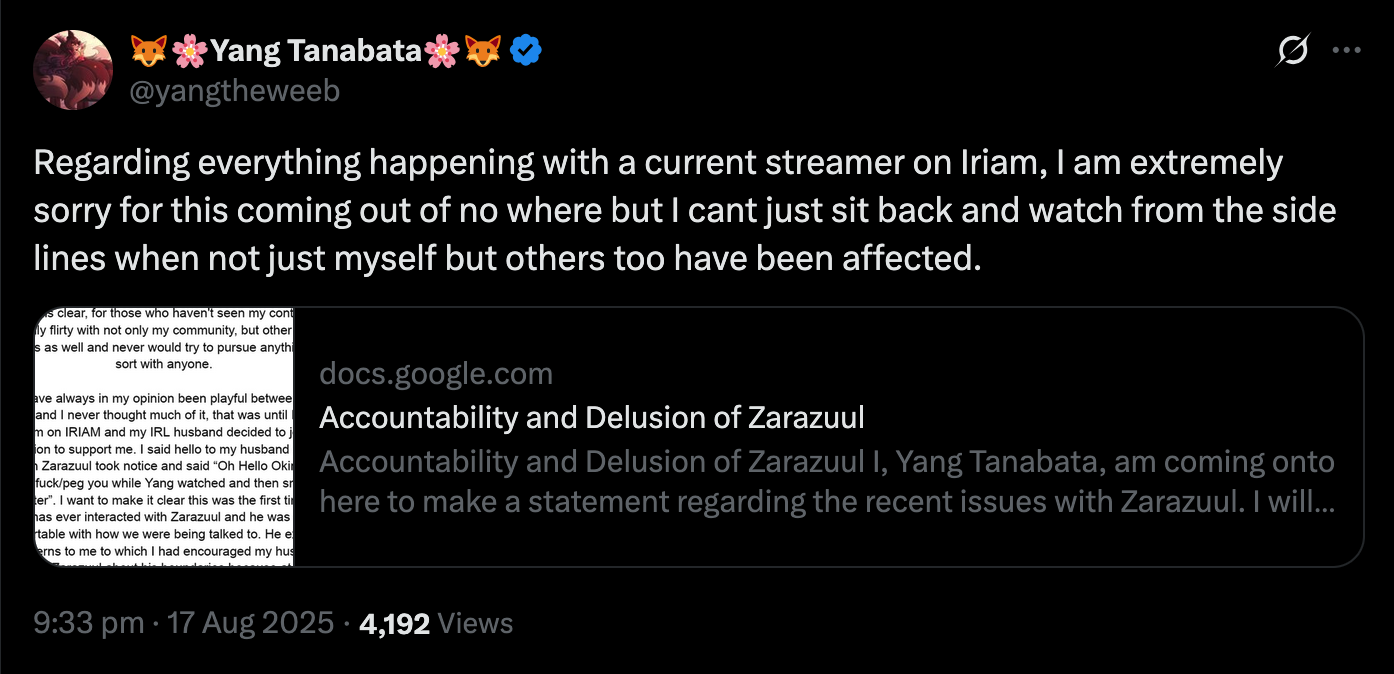Image resolution: width=1394 pixels, height=674 pixels.
Task: Click the fox emoji before the display name
Action: coord(148,49)
